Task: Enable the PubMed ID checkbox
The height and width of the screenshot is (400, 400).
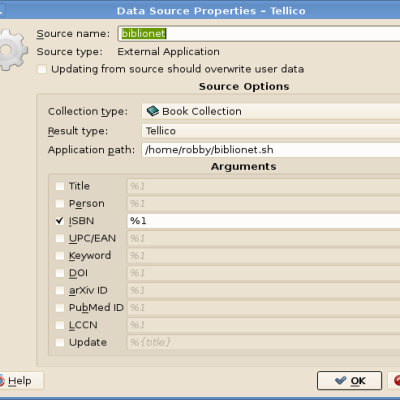Action: point(60,307)
